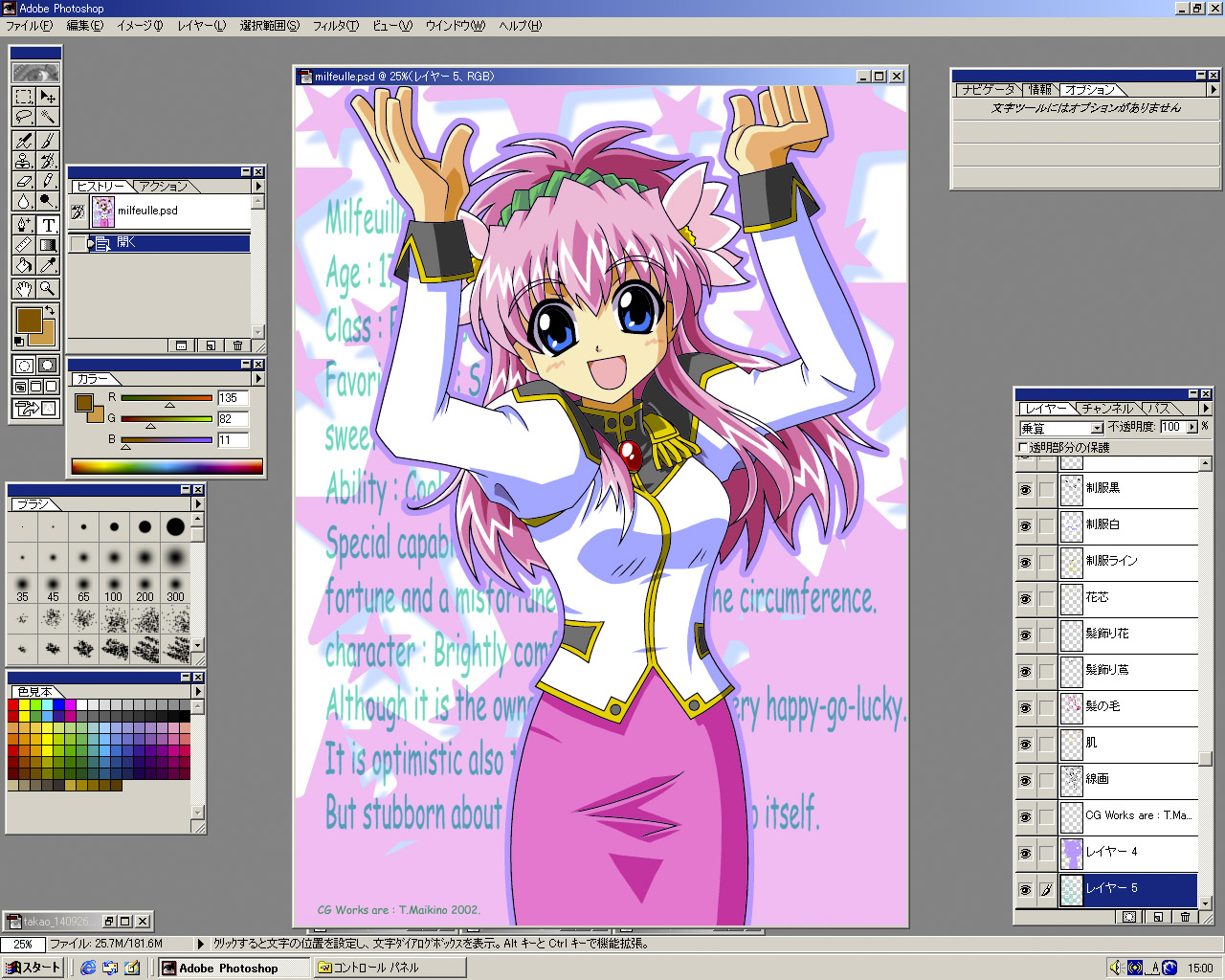Select the Magic Wand tool
1225x980 pixels.
(48, 117)
